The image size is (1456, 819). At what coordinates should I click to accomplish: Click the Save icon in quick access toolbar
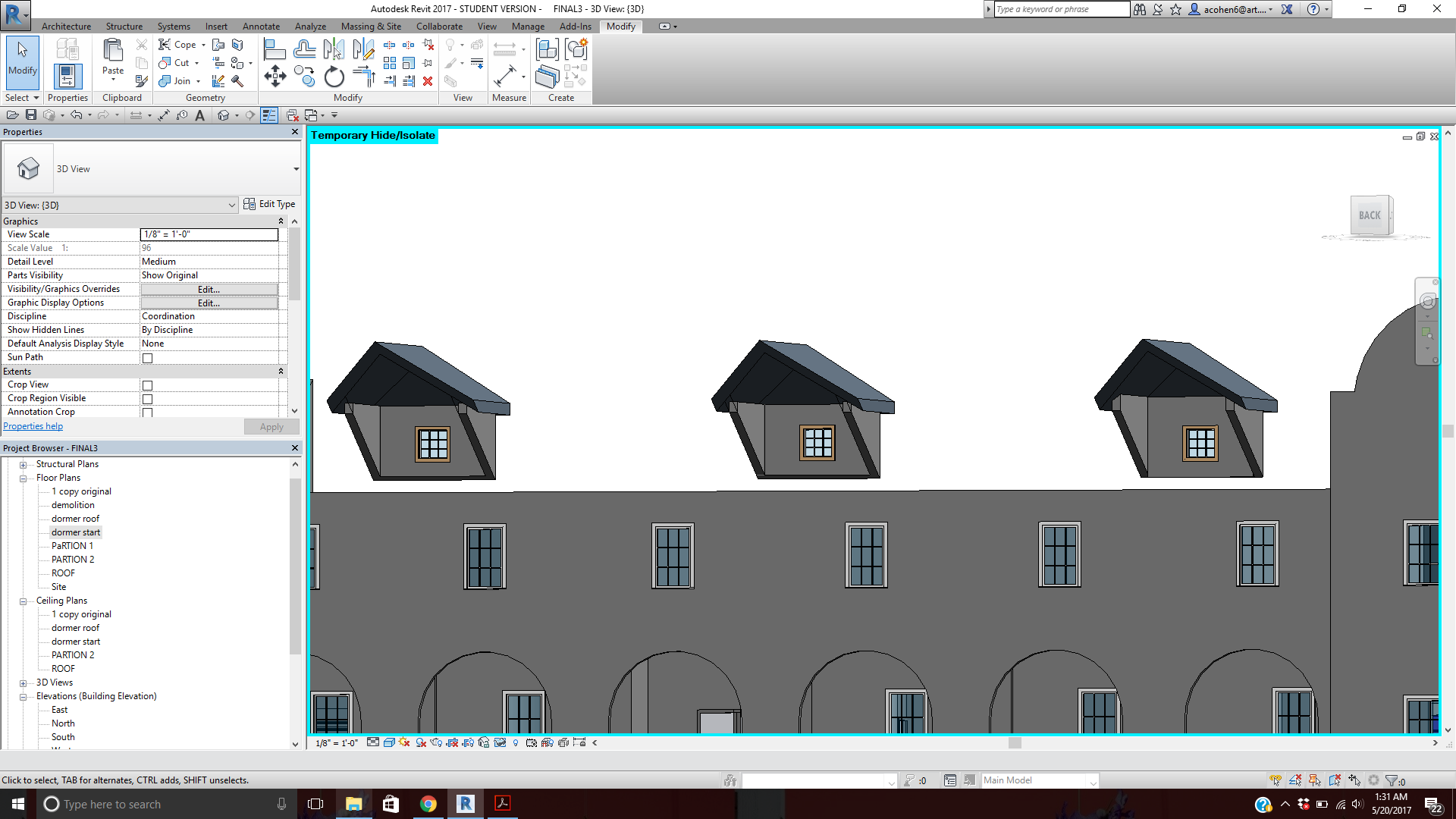(31, 115)
